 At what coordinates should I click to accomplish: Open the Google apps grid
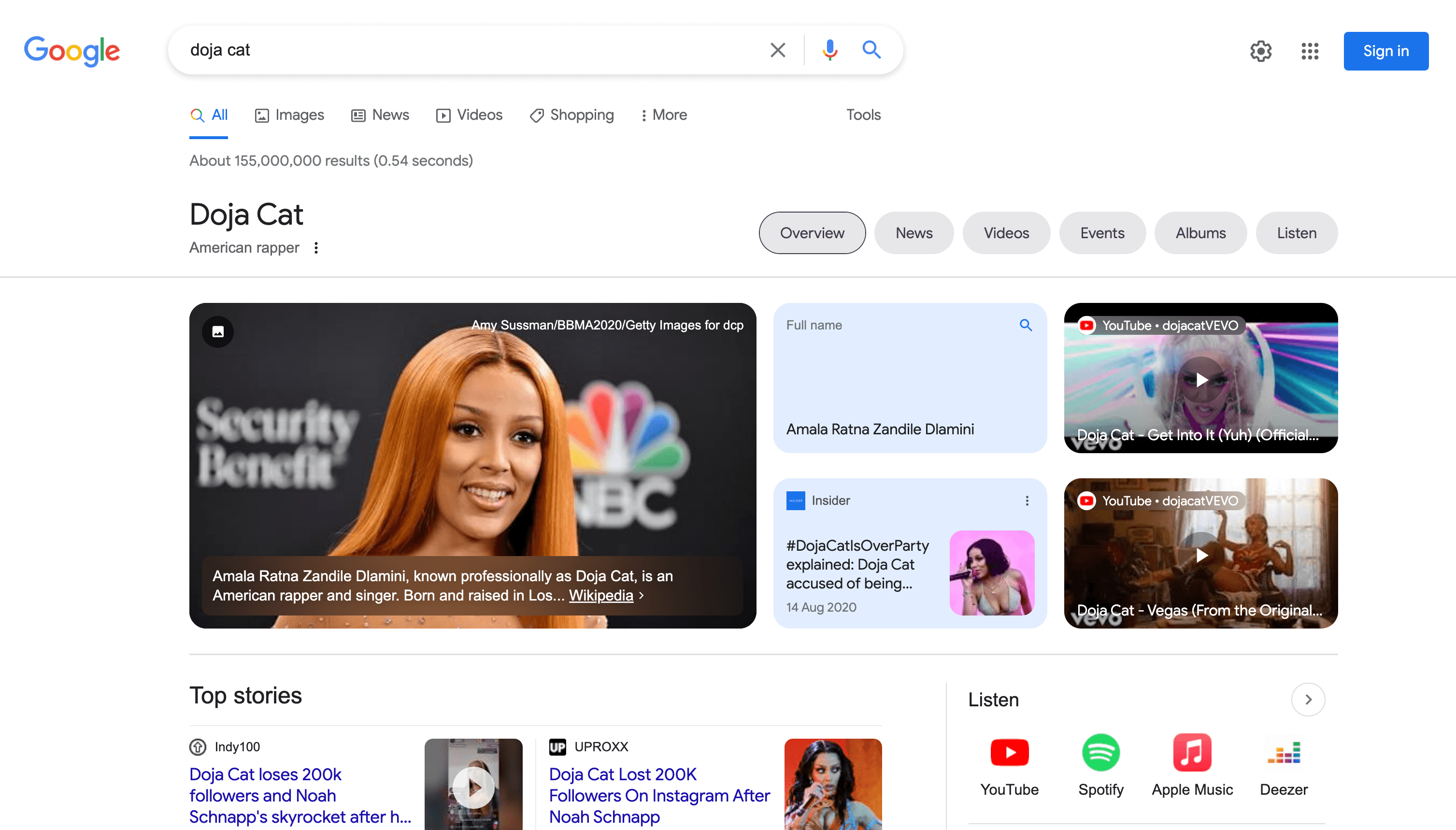pos(1309,51)
